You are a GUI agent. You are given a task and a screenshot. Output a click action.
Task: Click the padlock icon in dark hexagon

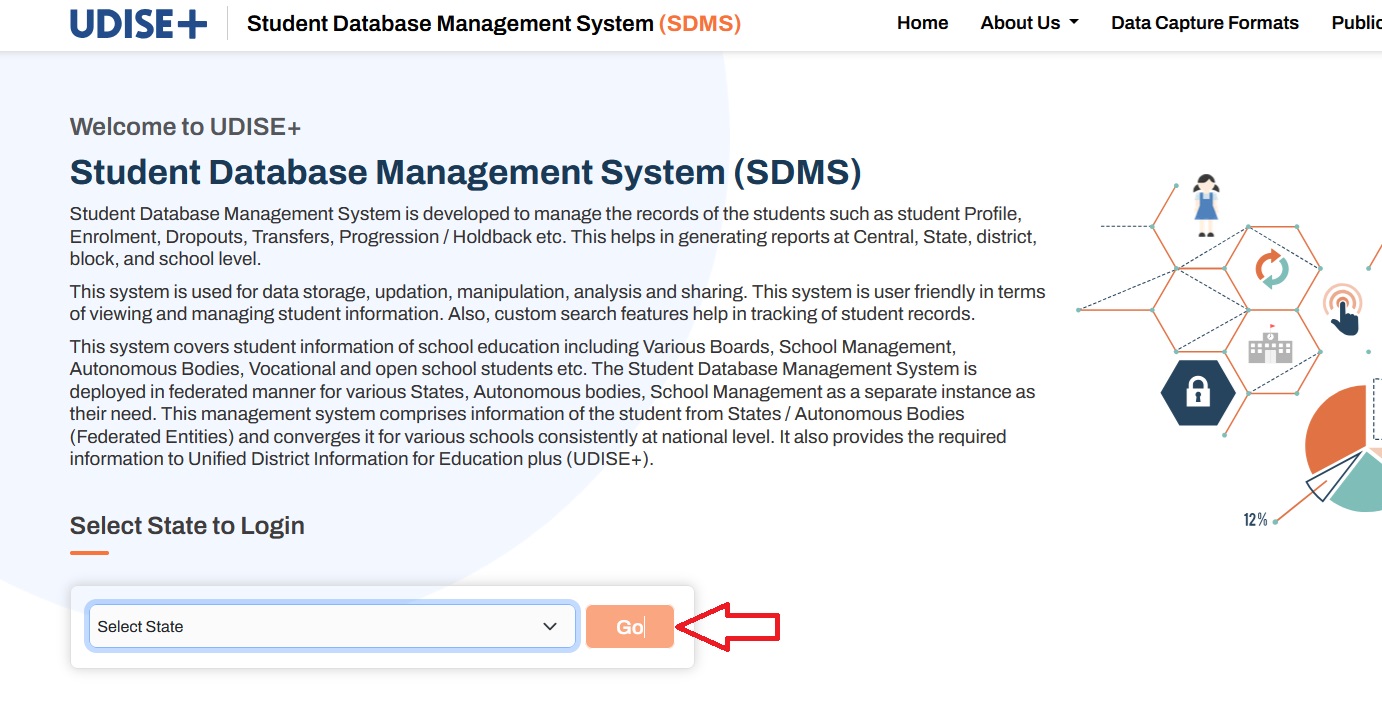pos(1197,393)
